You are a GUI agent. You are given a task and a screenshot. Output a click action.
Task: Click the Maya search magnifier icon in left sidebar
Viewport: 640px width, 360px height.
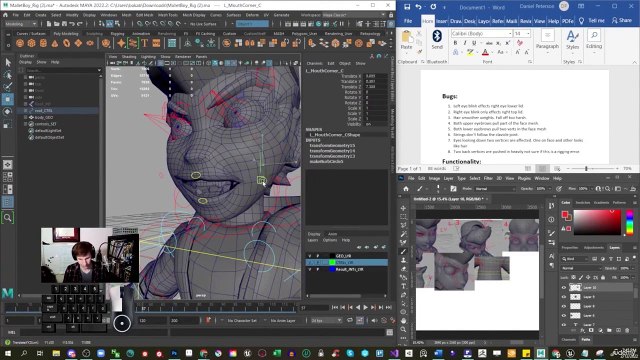pyautogui.click(x=7, y=218)
